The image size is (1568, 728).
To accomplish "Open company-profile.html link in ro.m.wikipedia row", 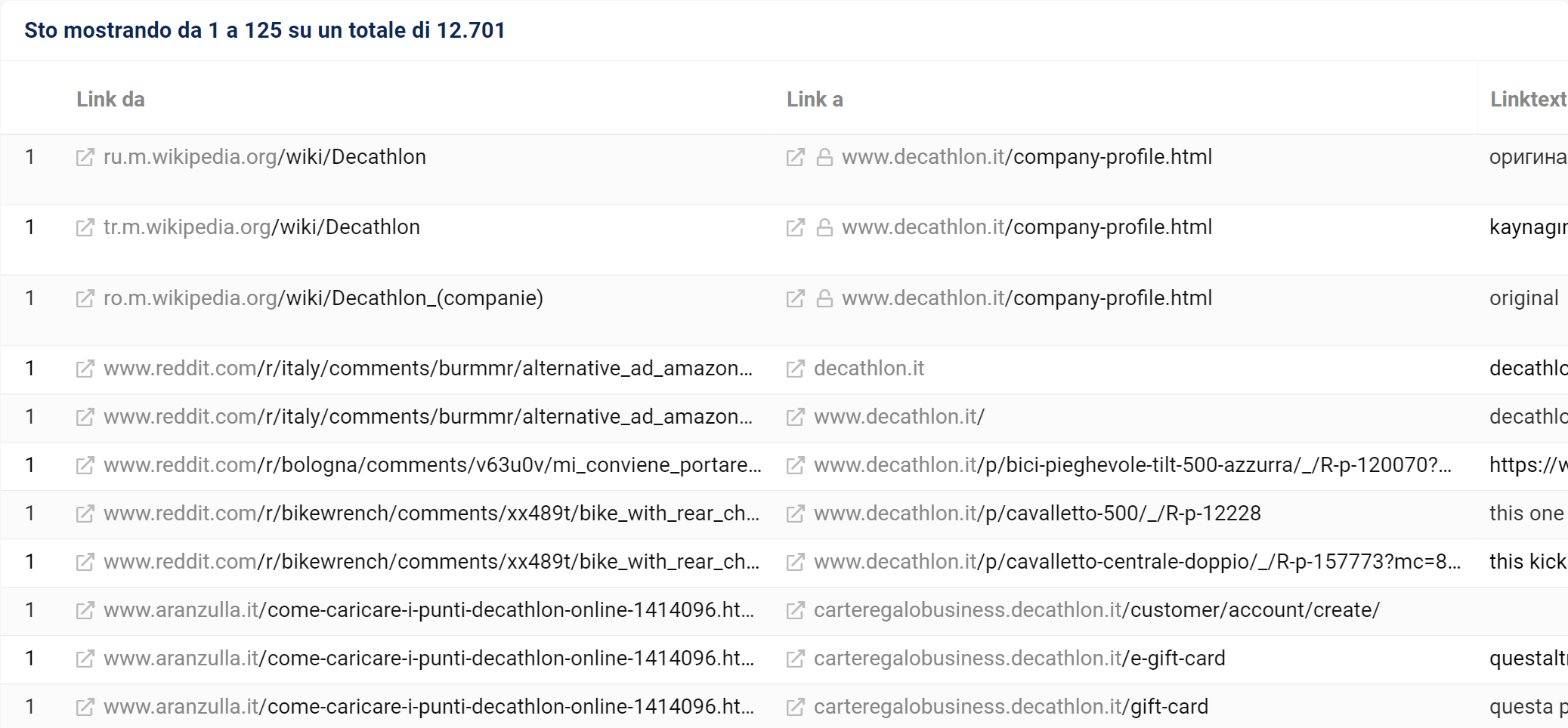I will click(x=1027, y=298).
